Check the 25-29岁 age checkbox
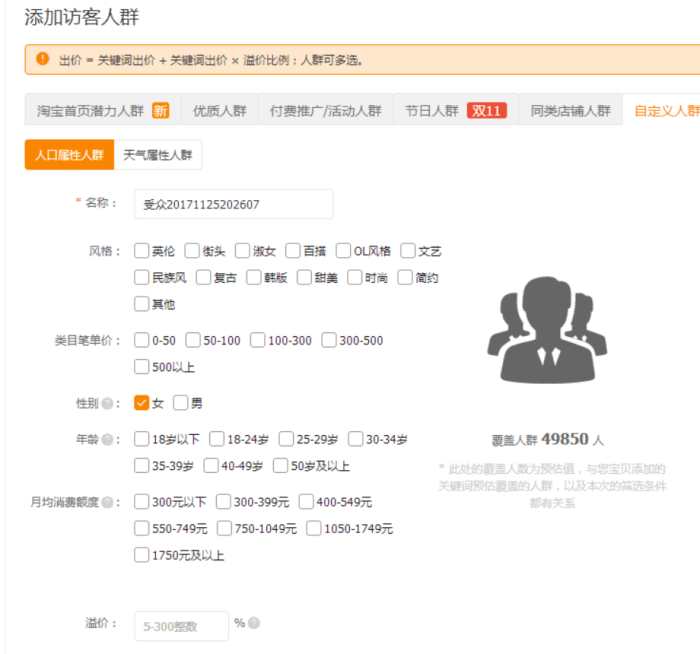The image size is (700, 654). click(x=286, y=439)
